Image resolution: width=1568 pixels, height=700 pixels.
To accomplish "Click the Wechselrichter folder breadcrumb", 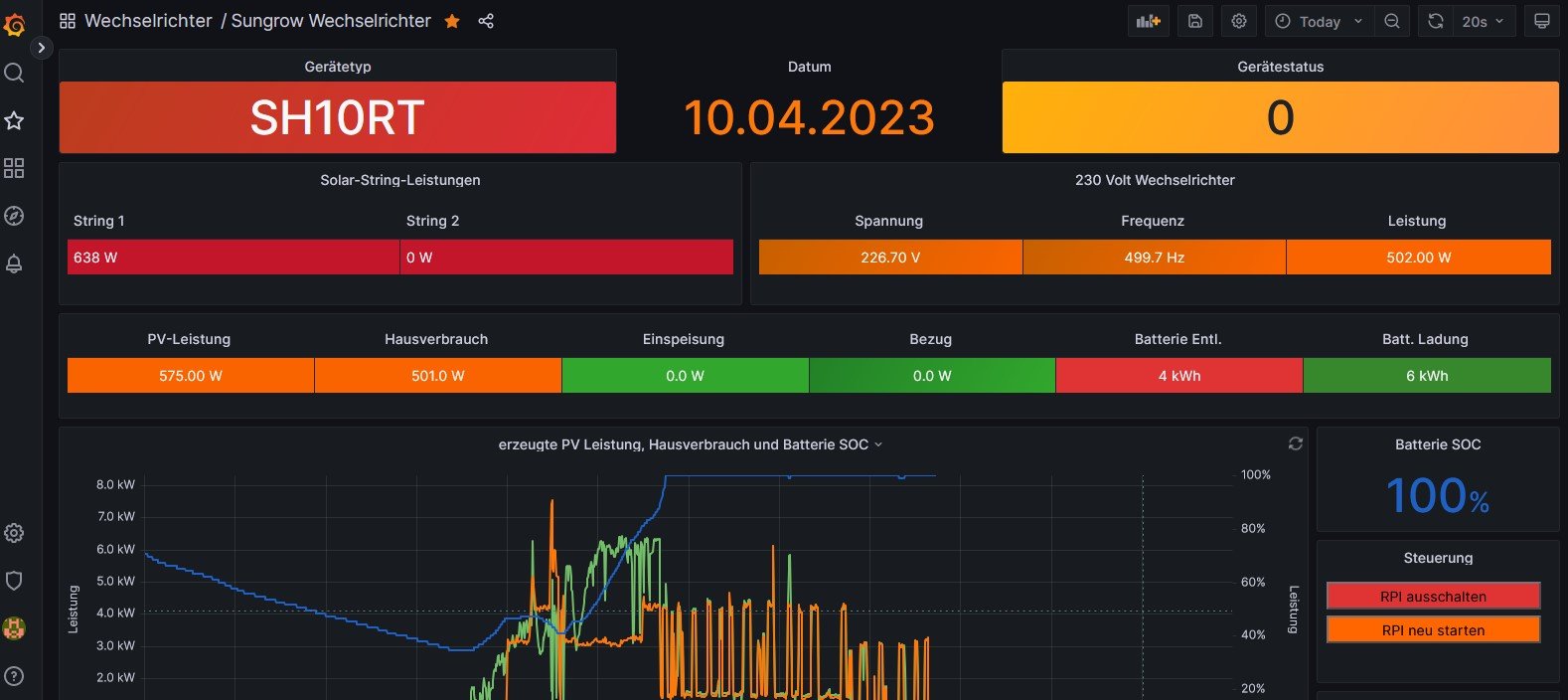I will [x=148, y=21].
